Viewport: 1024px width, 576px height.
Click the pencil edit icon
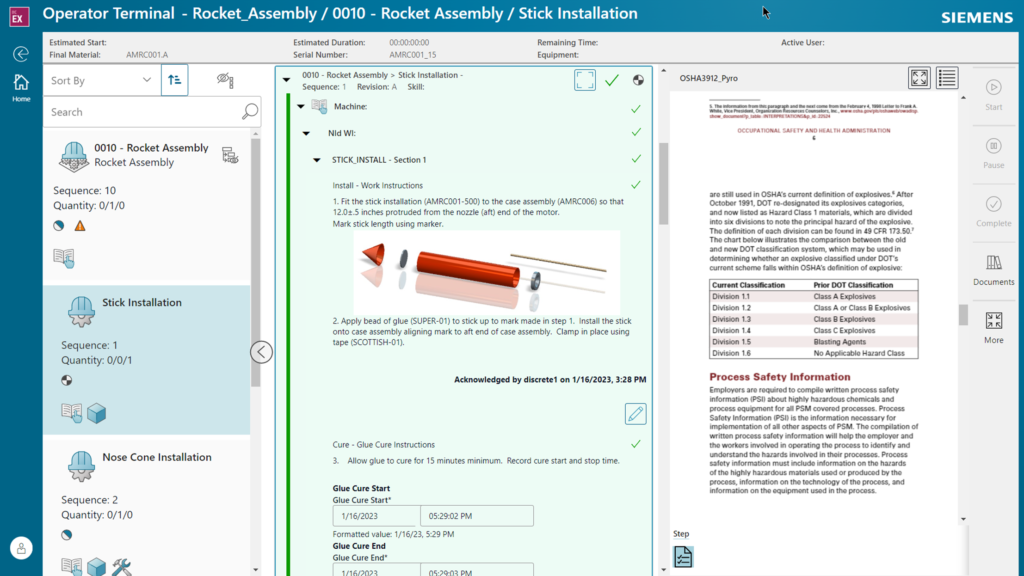[x=635, y=413]
